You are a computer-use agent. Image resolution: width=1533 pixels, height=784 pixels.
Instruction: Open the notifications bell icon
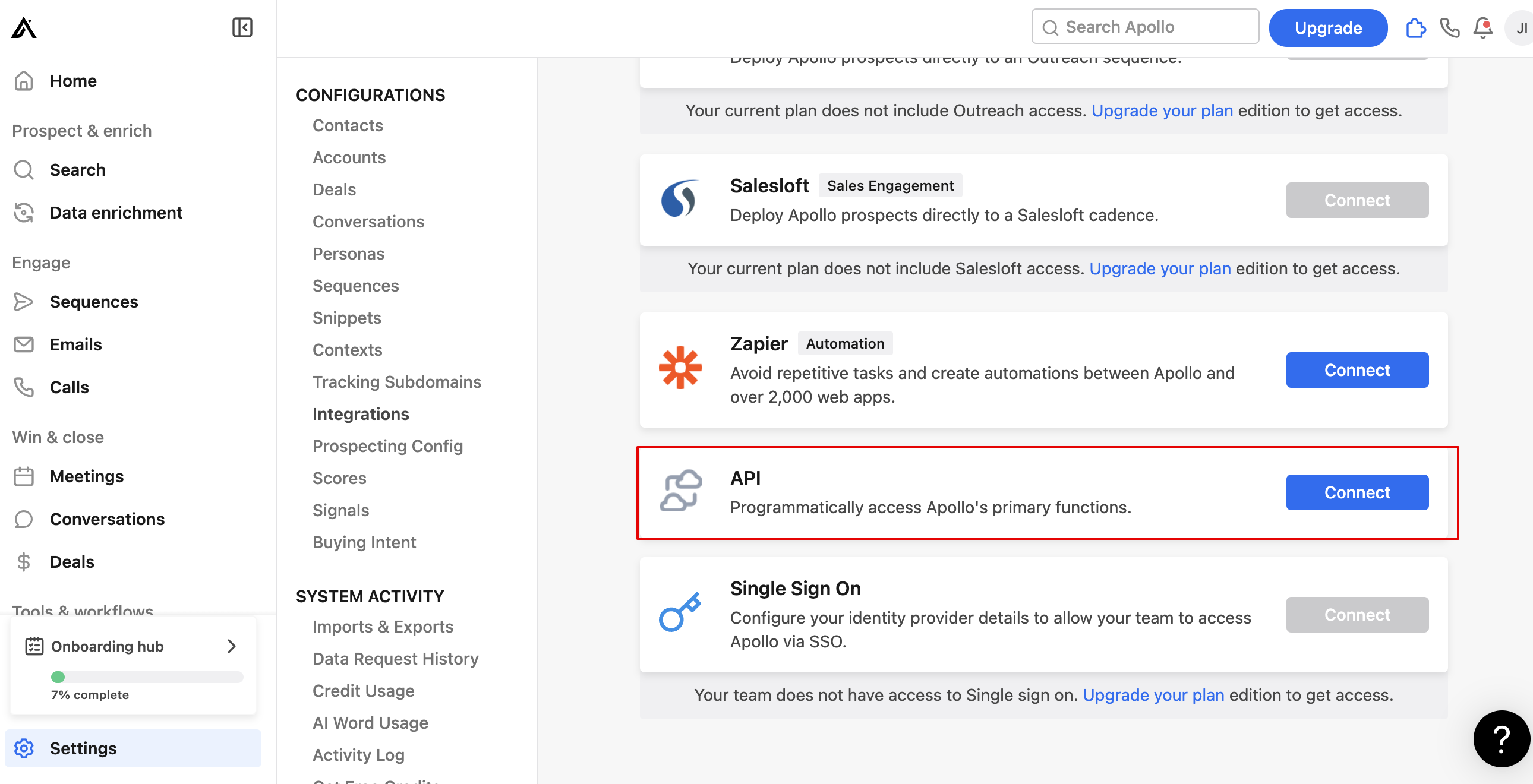click(1482, 28)
